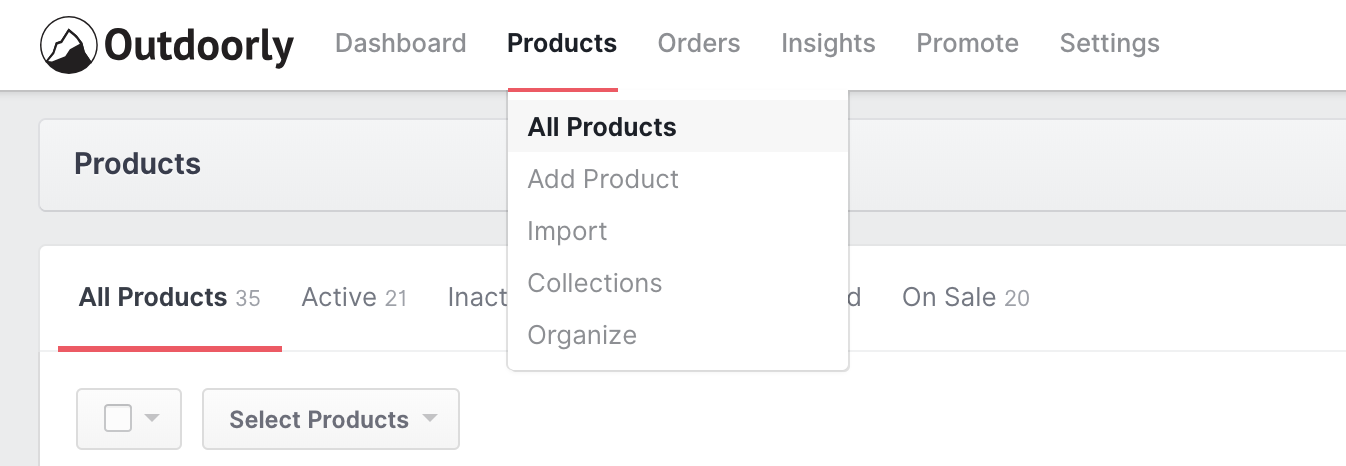
Task: Open the Promote nav item
Action: (967, 43)
